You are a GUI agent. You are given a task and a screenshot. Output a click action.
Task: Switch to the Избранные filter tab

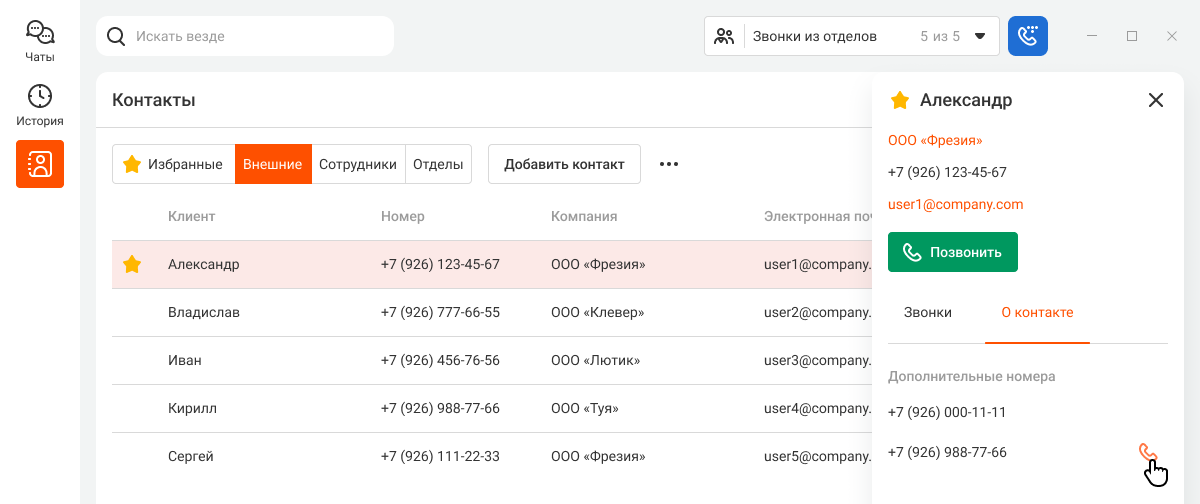click(x=174, y=164)
